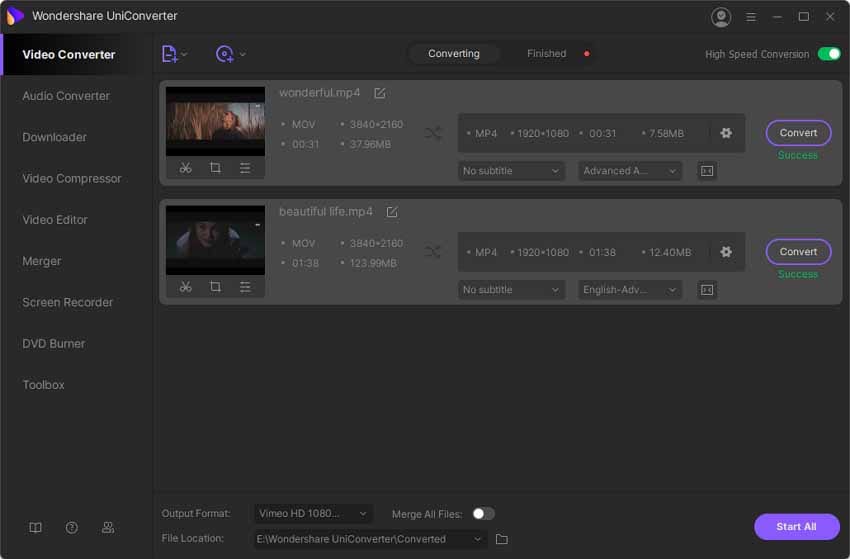
Task: Go to Downloader section
Action: coord(54,137)
